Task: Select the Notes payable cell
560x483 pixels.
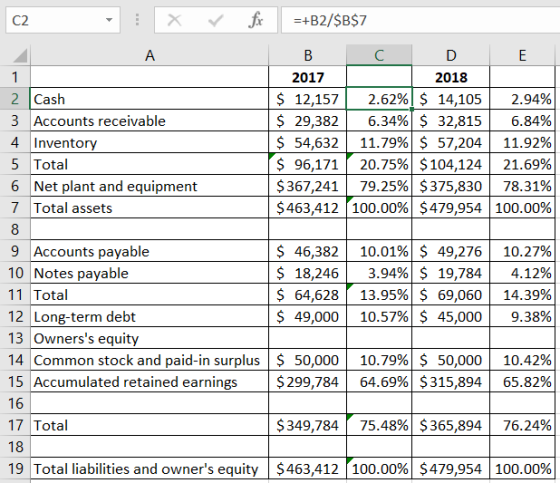Action: [x=149, y=273]
